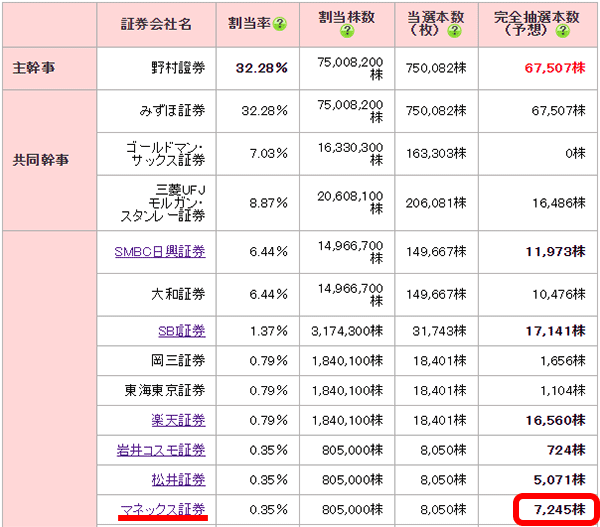The height and width of the screenshot is (527, 600).
Task: Select 32.28% in the みずほ証券 row
Action: 264,111
